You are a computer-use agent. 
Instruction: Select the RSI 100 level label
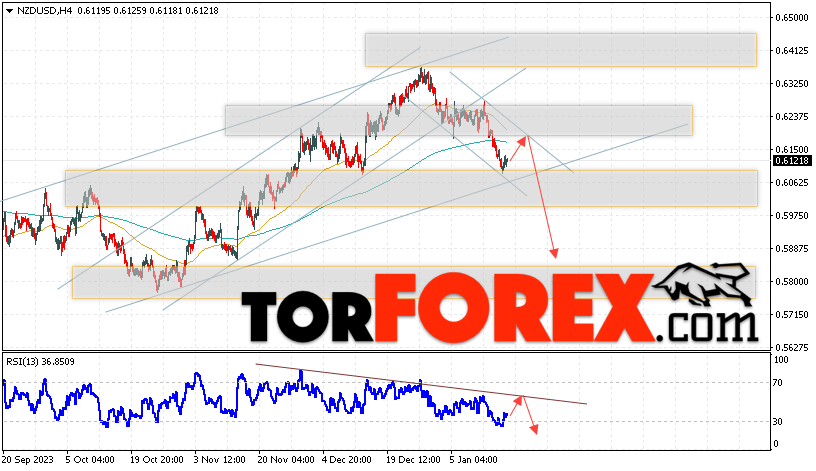click(x=782, y=360)
